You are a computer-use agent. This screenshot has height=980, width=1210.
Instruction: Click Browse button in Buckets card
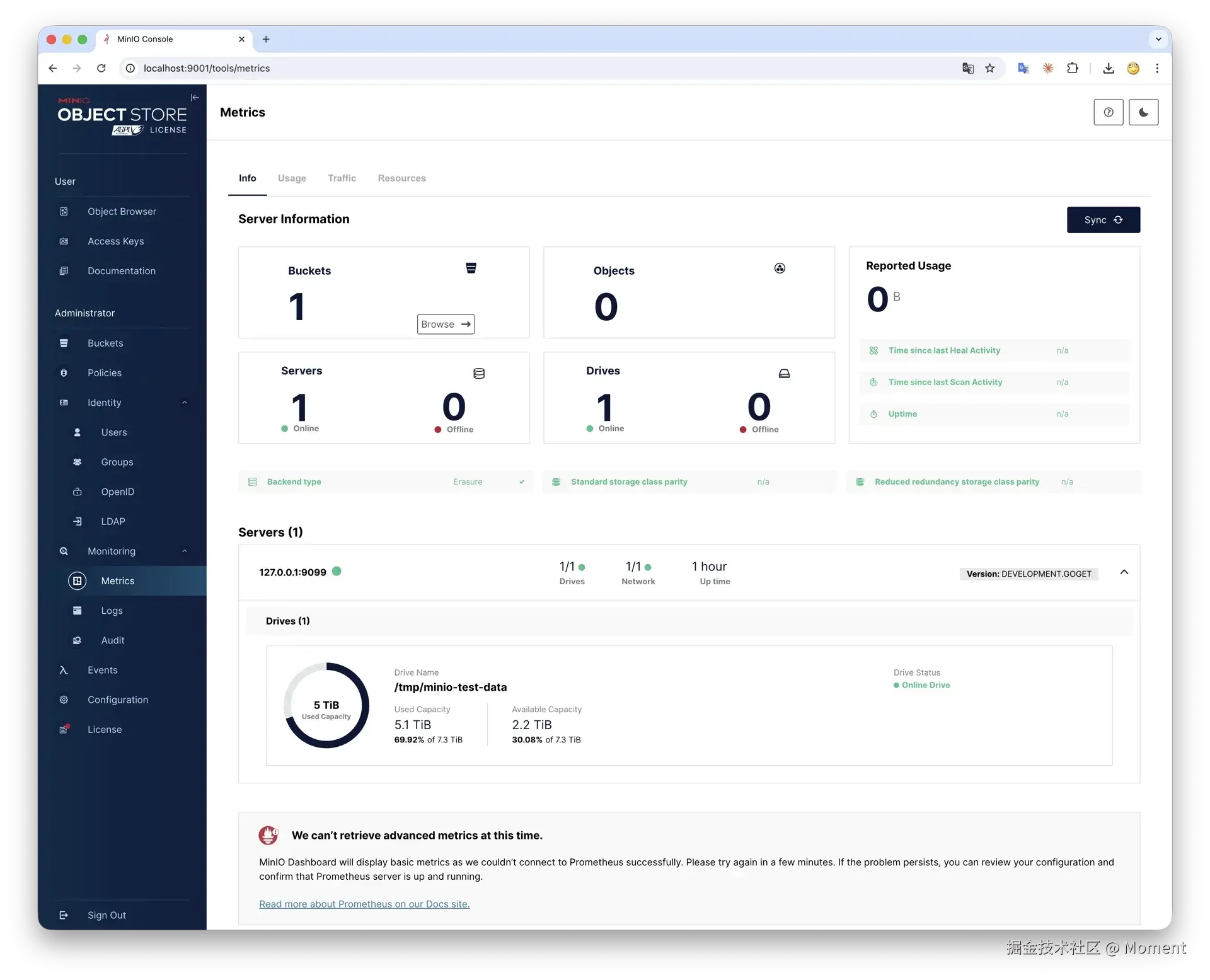pyautogui.click(x=446, y=324)
